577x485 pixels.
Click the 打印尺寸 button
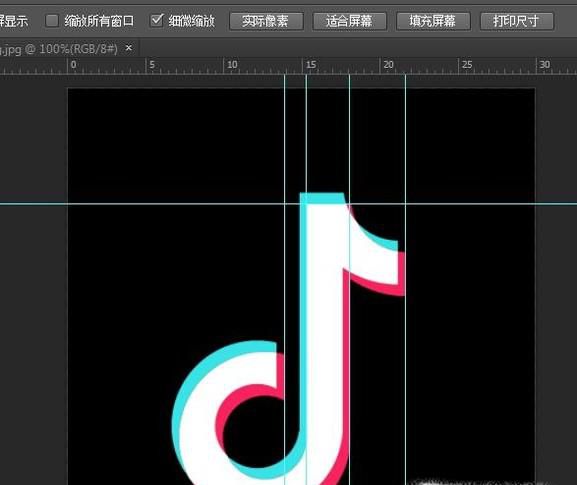[517, 21]
